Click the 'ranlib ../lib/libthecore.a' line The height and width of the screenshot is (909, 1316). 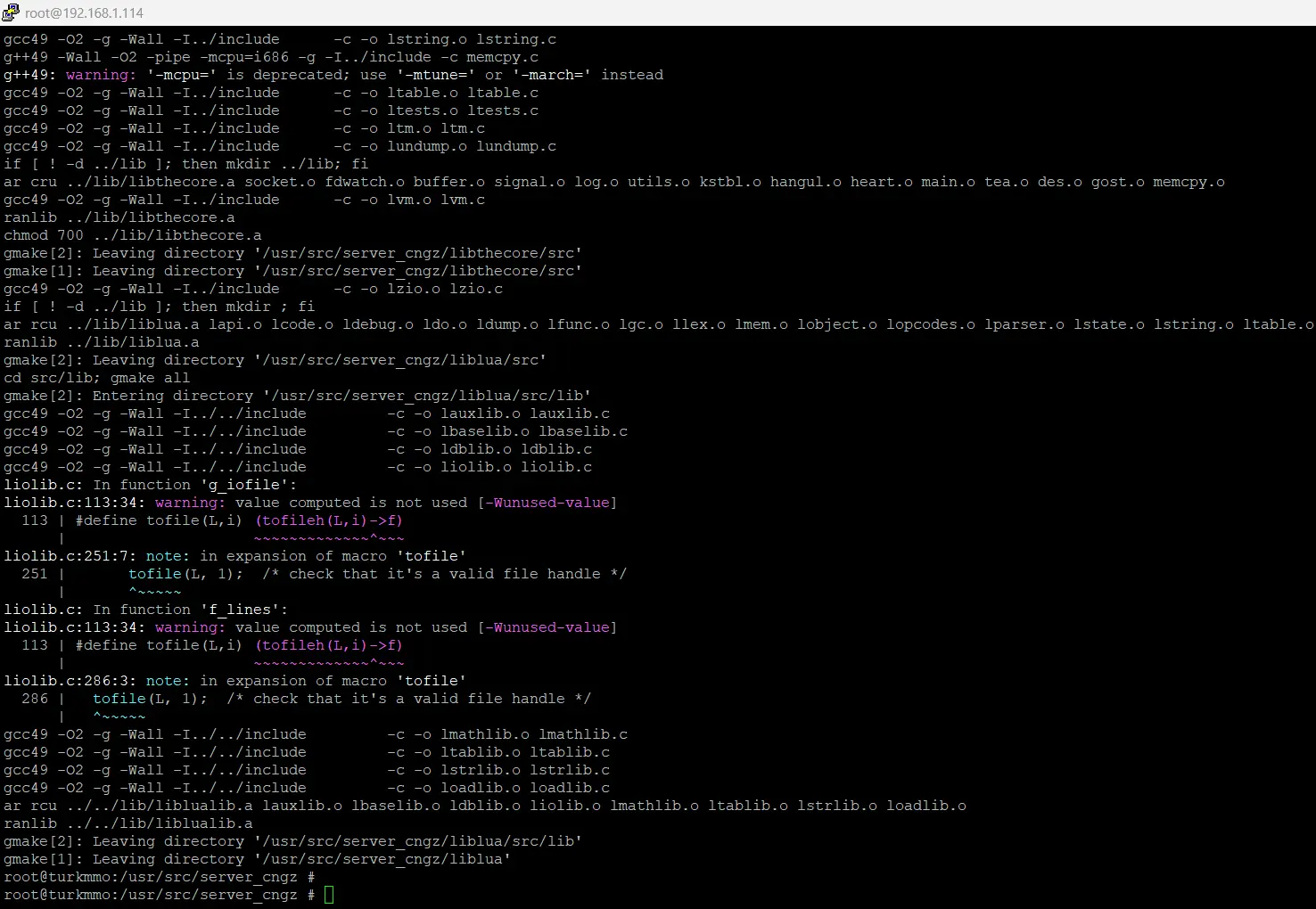tap(119, 217)
